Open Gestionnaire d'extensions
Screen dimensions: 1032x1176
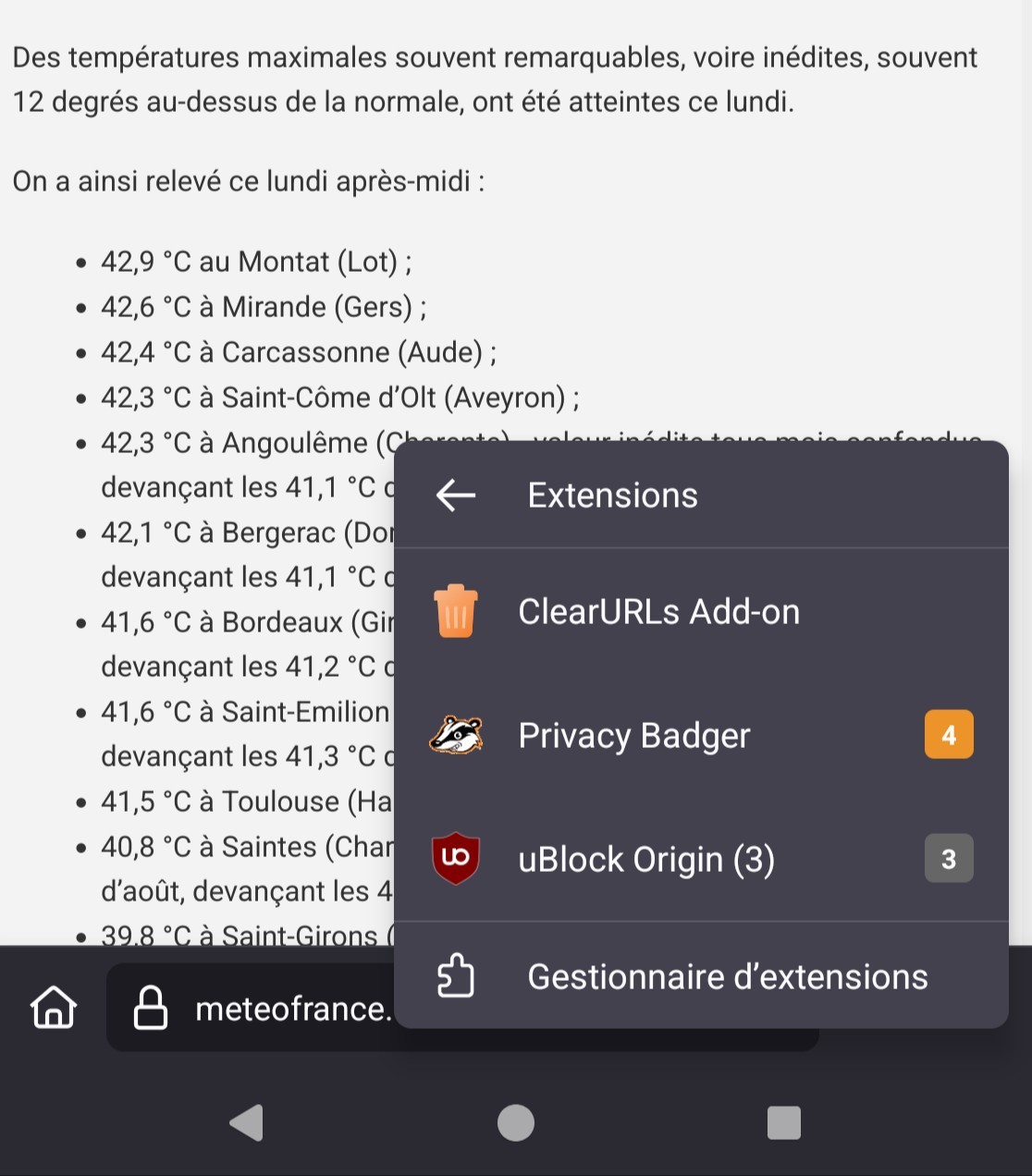click(701, 976)
